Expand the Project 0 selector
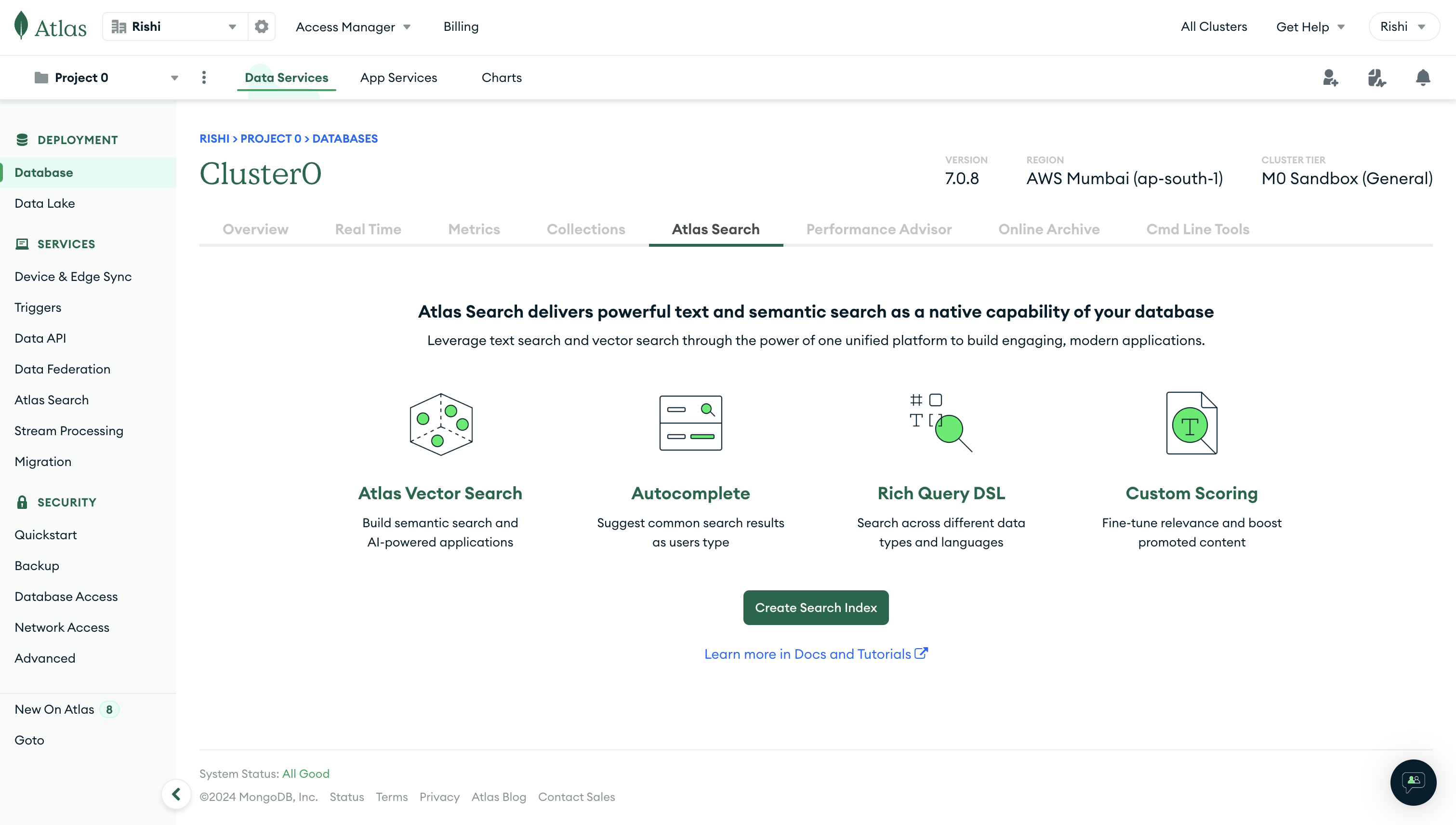The height and width of the screenshot is (825, 1456). click(174, 78)
